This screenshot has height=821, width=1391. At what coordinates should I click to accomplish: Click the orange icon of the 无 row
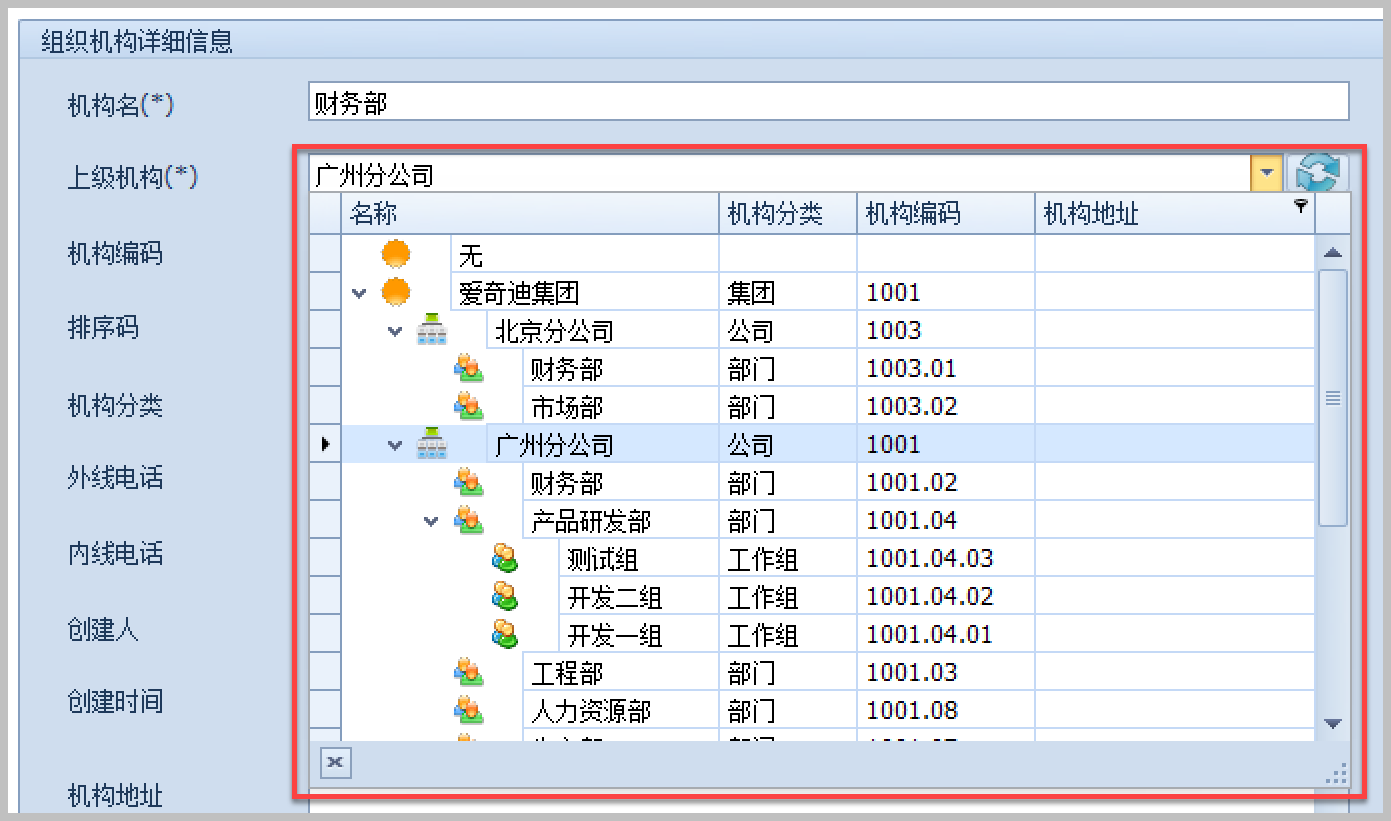(396, 255)
